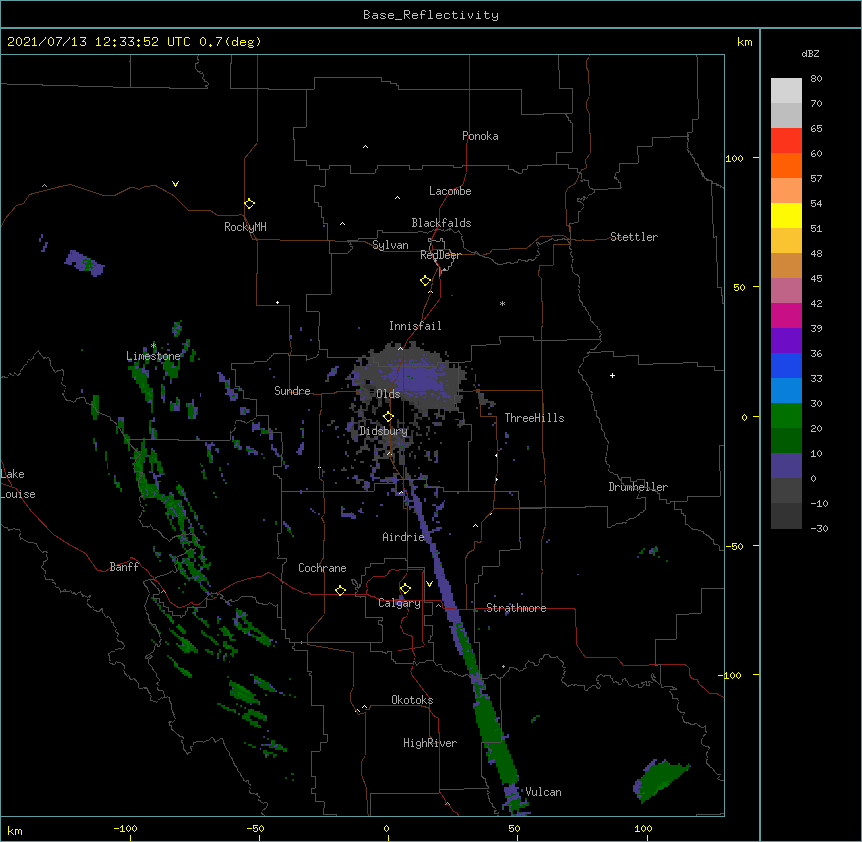Click the Drumheller city label

pyautogui.click(x=638, y=487)
